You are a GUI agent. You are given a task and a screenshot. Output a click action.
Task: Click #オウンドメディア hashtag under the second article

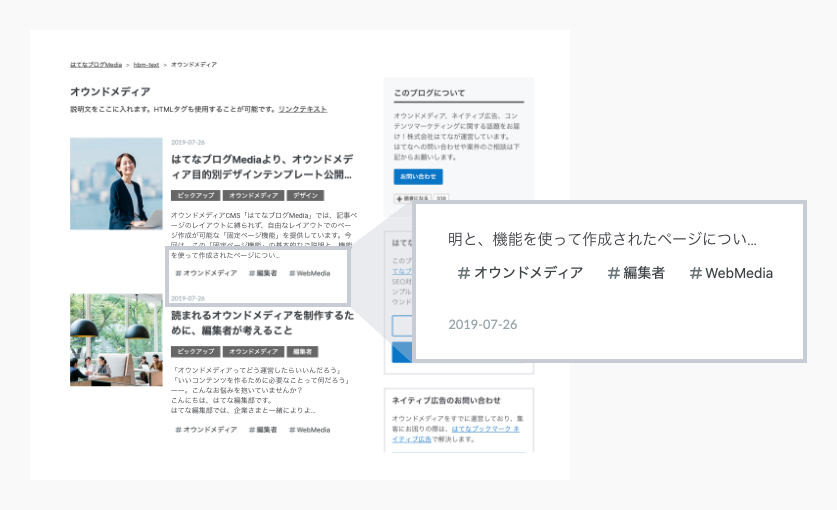[x=206, y=429]
